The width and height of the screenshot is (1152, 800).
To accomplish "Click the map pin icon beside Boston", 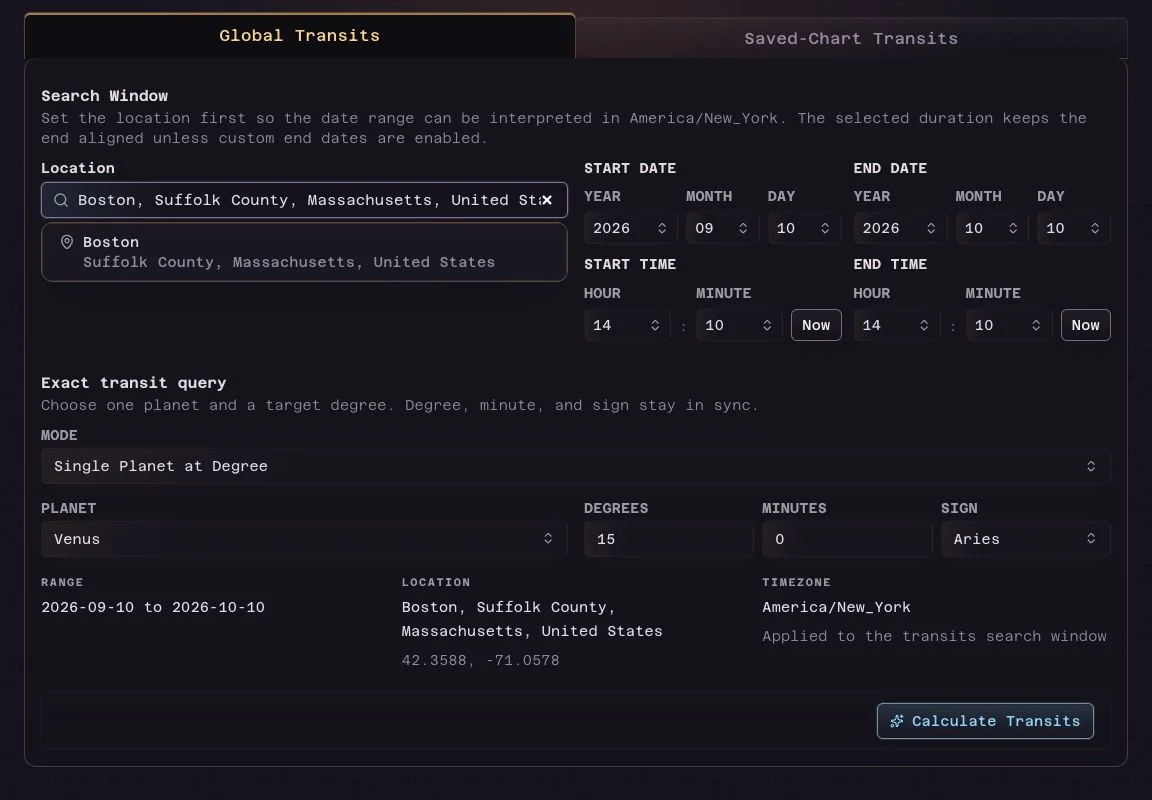I will [67, 242].
